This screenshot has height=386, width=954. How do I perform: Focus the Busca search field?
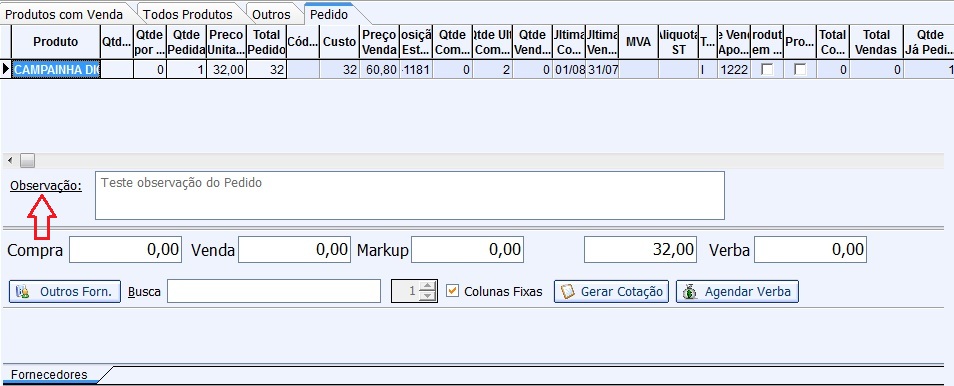coord(274,291)
